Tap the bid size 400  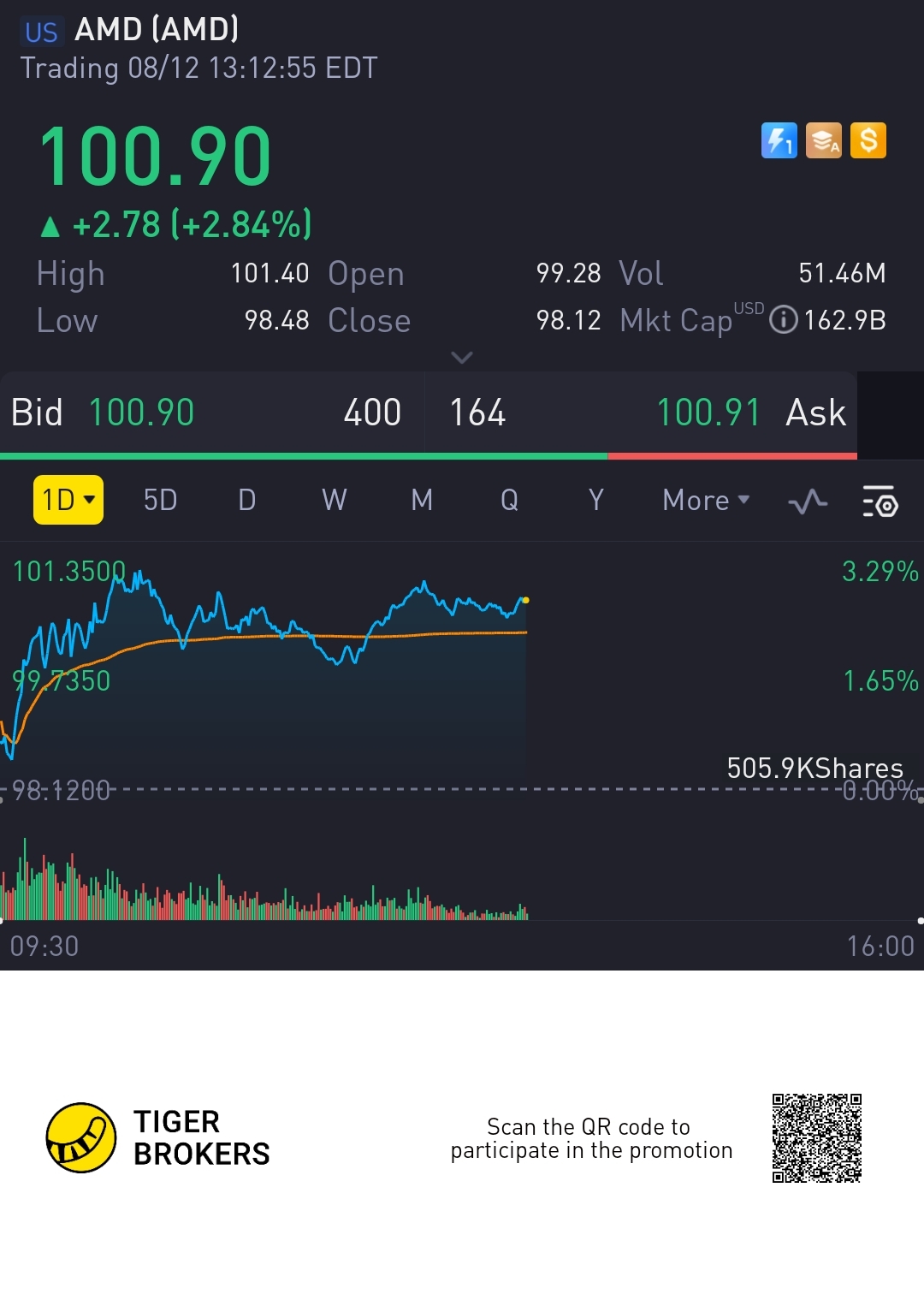pos(372,413)
